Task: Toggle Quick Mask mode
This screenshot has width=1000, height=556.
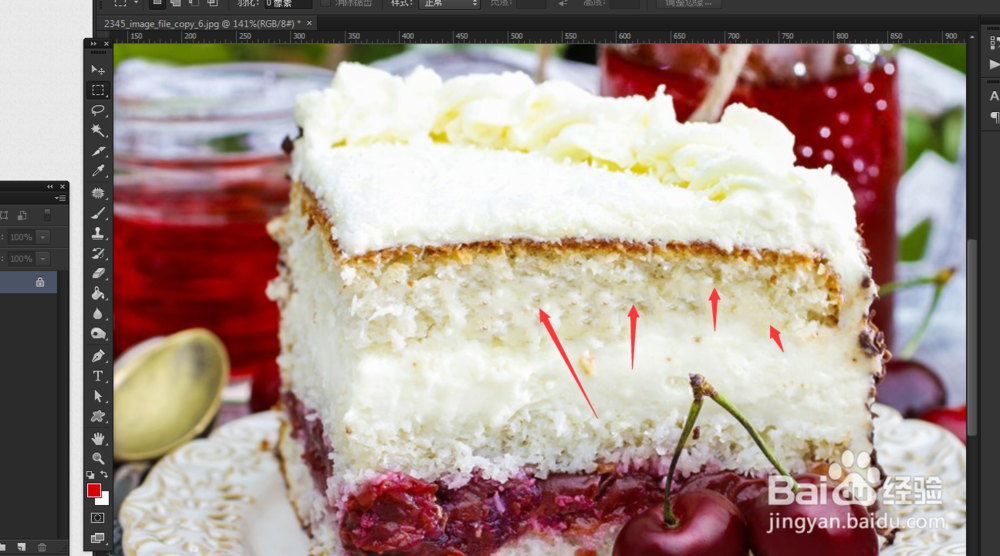Action: (98, 518)
